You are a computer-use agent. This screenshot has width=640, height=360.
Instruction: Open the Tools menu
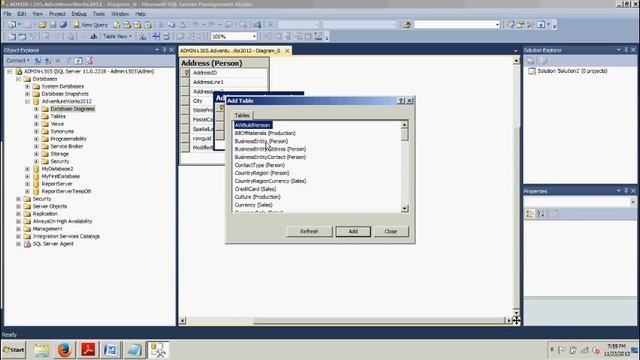pos(99,14)
